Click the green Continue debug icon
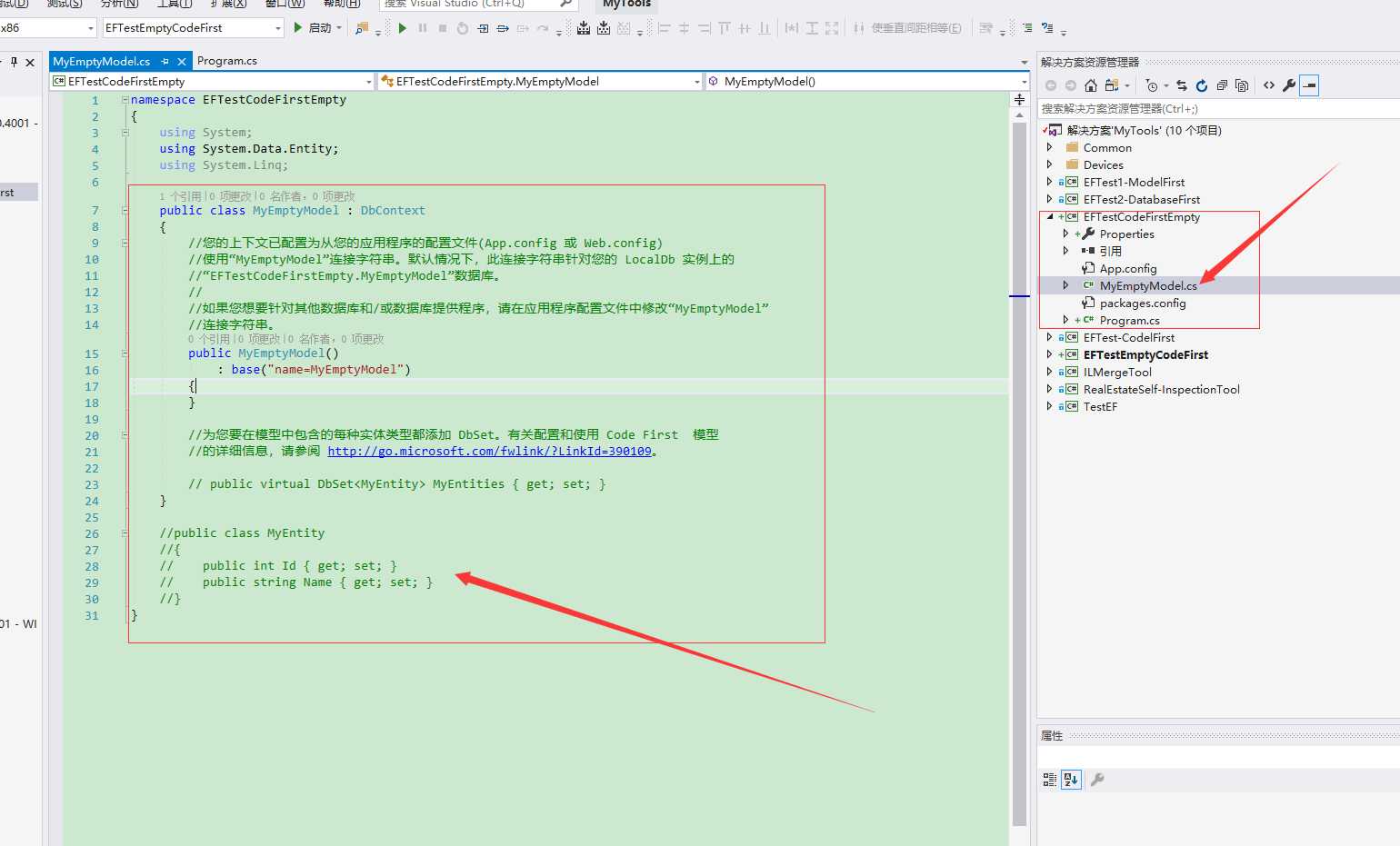 403,28
